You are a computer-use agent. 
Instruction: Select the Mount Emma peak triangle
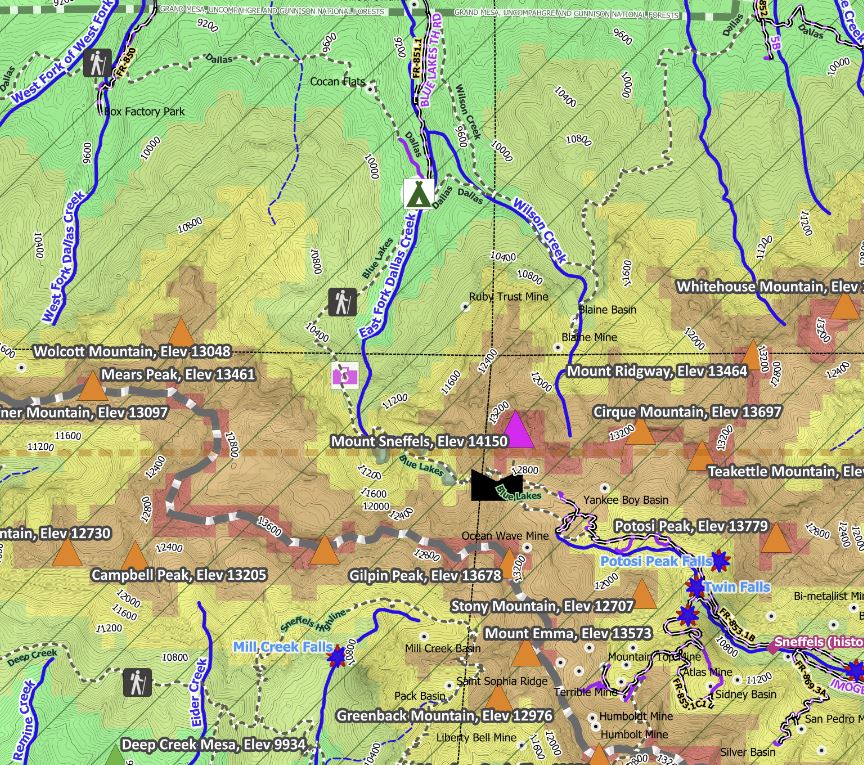pyautogui.click(x=526, y=654)
